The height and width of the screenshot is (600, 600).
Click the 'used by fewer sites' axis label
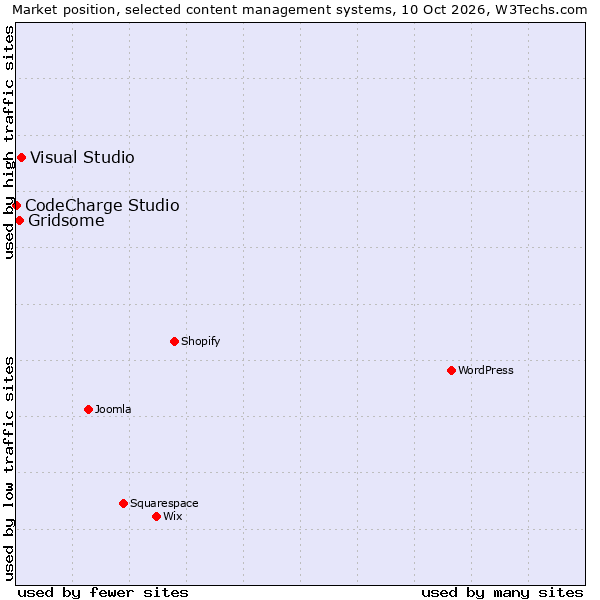point(103,593)
